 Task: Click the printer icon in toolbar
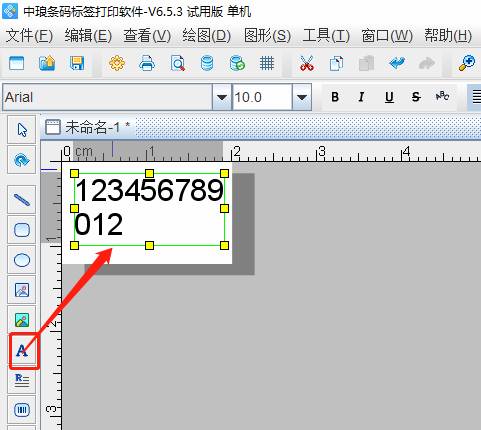click(x=147, y=63)
